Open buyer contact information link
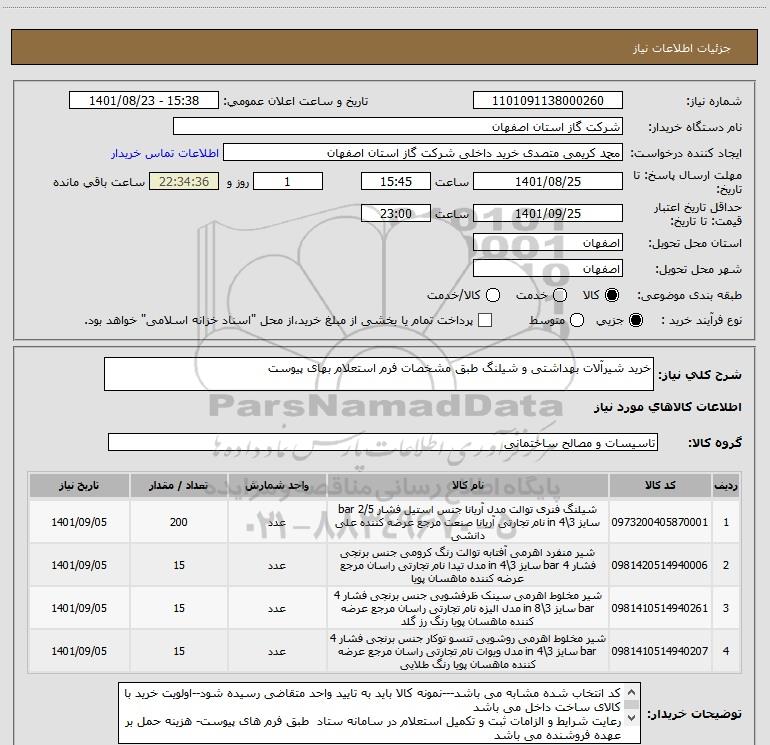770x745 pixels. (165, 153)
